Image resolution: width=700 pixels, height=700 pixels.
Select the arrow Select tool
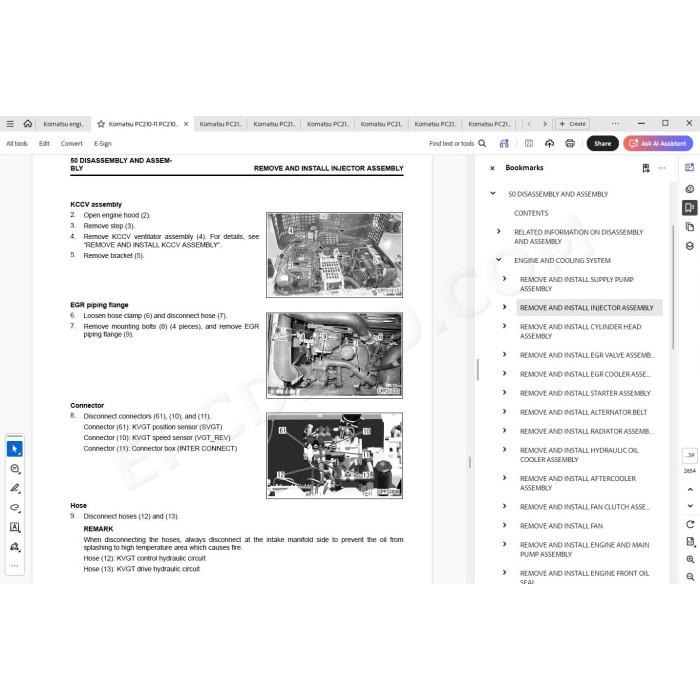[x=15, y=449]
